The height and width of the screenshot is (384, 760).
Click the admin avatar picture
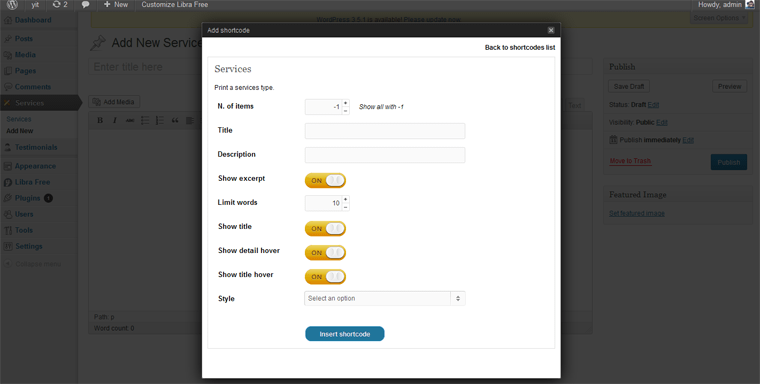point(750,4)
